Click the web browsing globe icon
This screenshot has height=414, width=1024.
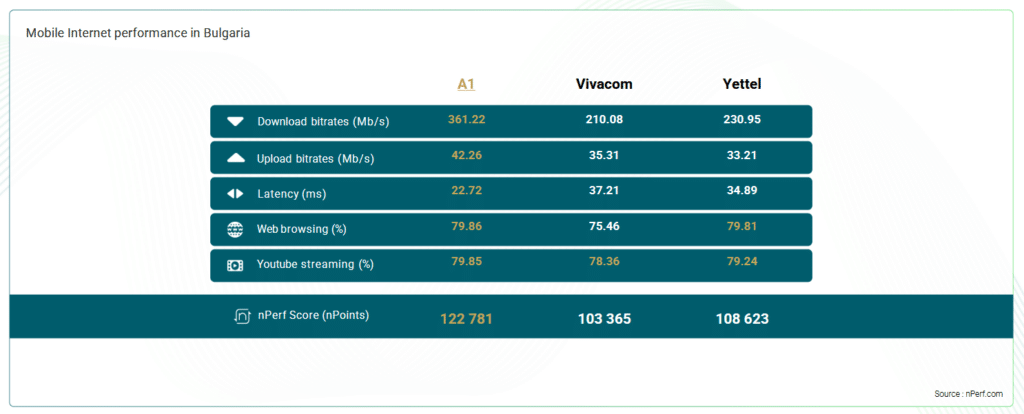click(235, 229)
